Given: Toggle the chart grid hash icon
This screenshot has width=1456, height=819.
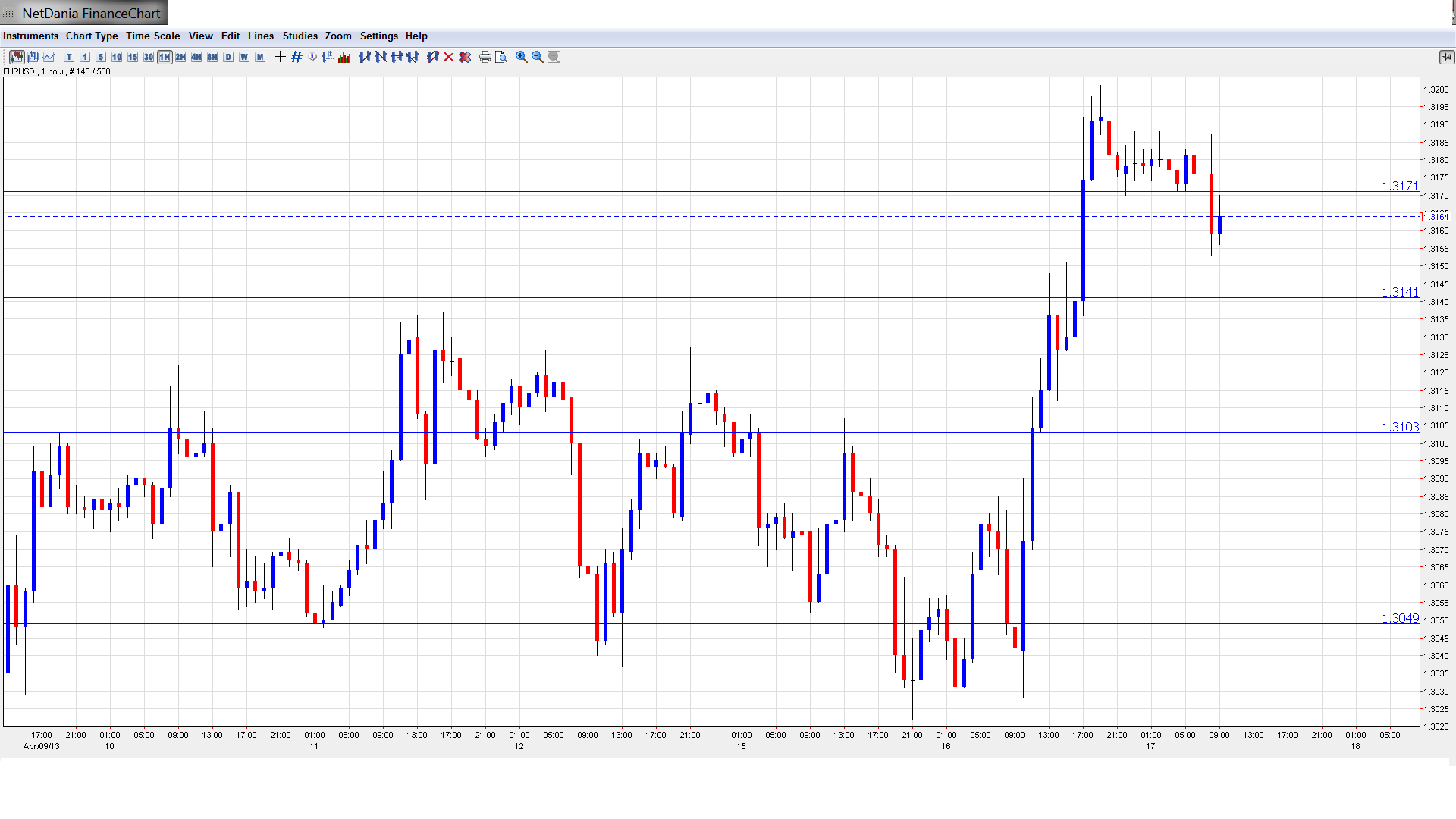Looking at the screenshot, I should pyautogui.click(x=297, y=57).
